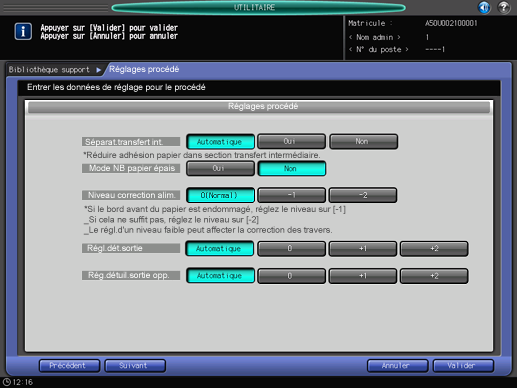Click the Précédent button

pyautogui.click(x=69, y=366)
